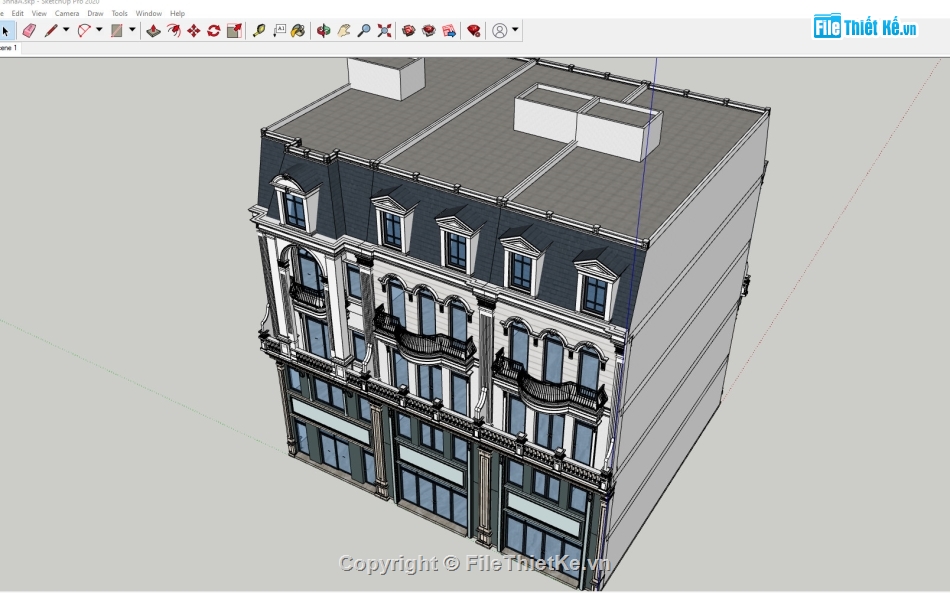
Task: Pick the Eraser tool
Action: pos(29,30)
